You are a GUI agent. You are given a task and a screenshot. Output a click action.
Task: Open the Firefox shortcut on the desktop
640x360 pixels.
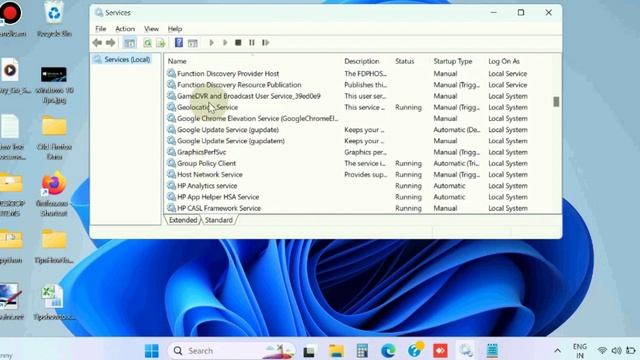coord(54,194)
